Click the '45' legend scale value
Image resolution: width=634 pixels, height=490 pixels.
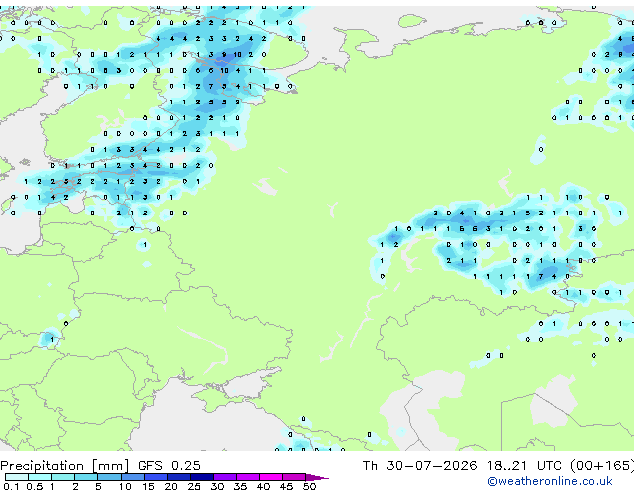tap(286, 486)
